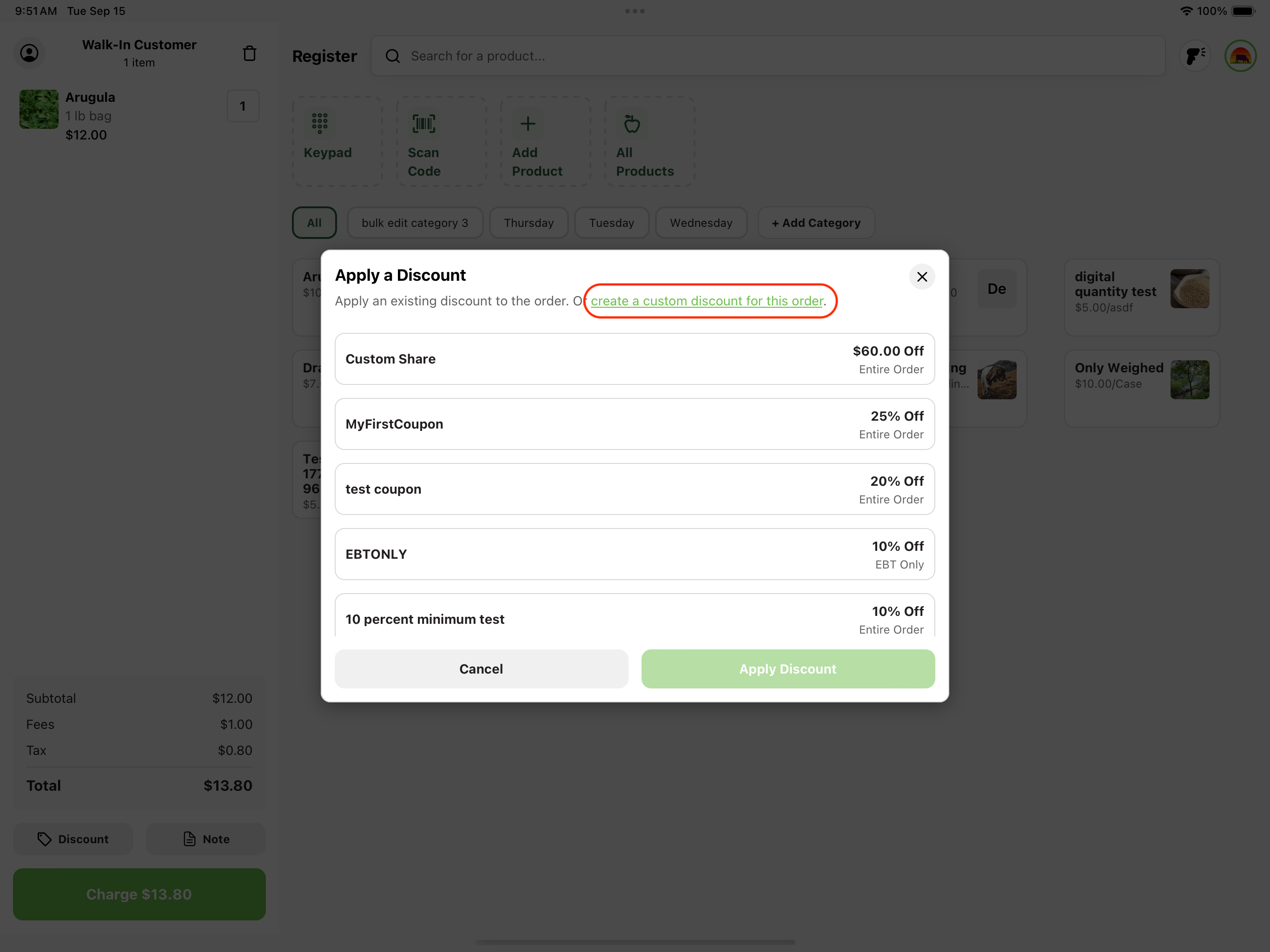Tap the battery status indicator
Viewport: 1270px width, 952px height.
tap(1244, 11)
